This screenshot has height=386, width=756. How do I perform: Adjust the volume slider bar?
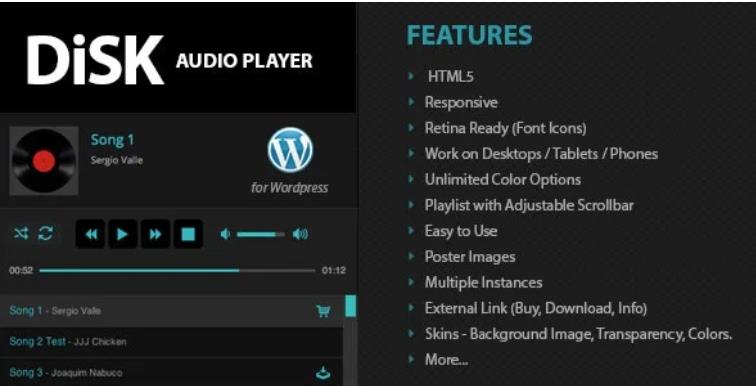coord(261,235)
